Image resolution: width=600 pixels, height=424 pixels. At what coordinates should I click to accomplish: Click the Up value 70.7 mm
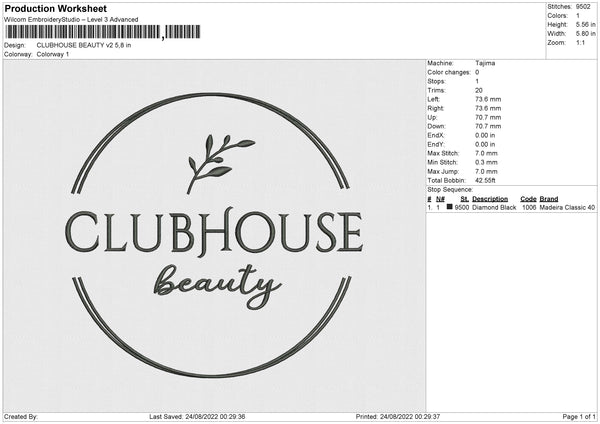(488, 117)
